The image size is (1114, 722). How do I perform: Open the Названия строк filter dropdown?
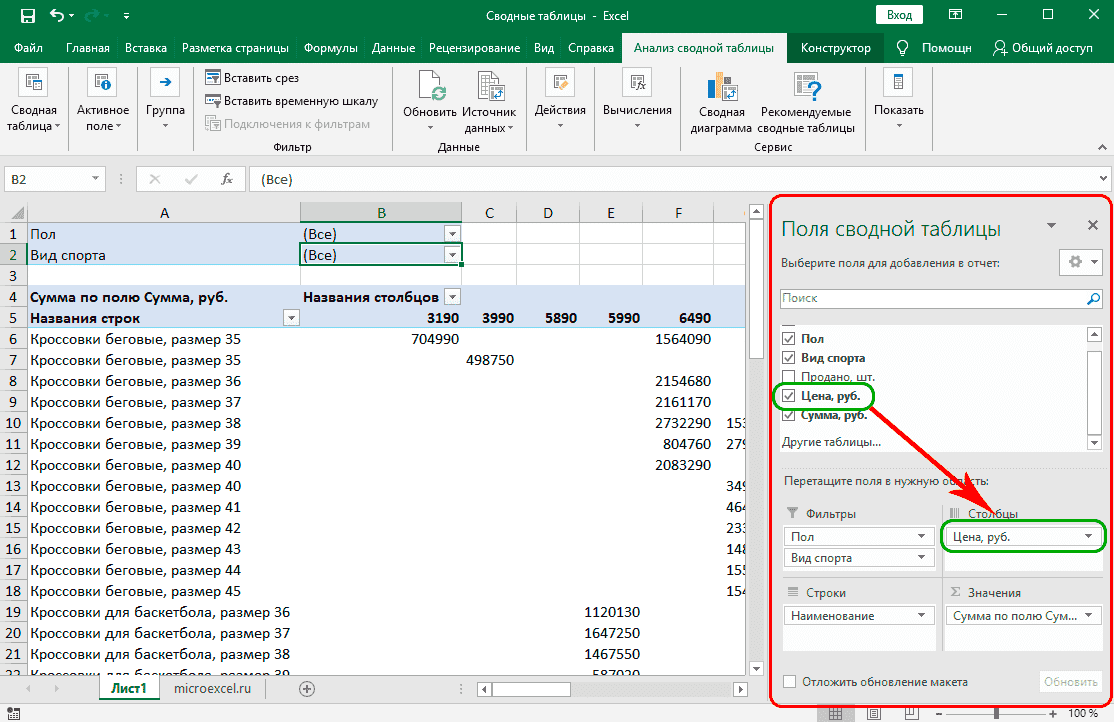point(291,318)
